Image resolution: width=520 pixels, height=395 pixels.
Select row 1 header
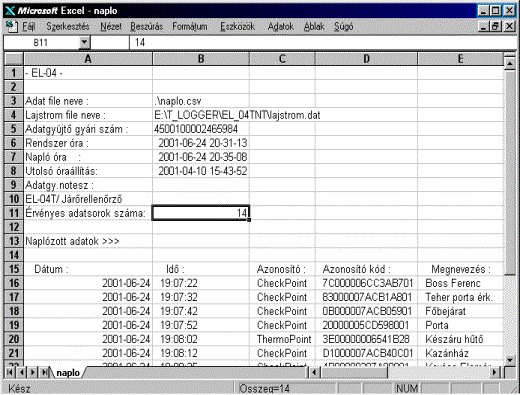click(14, 73)
